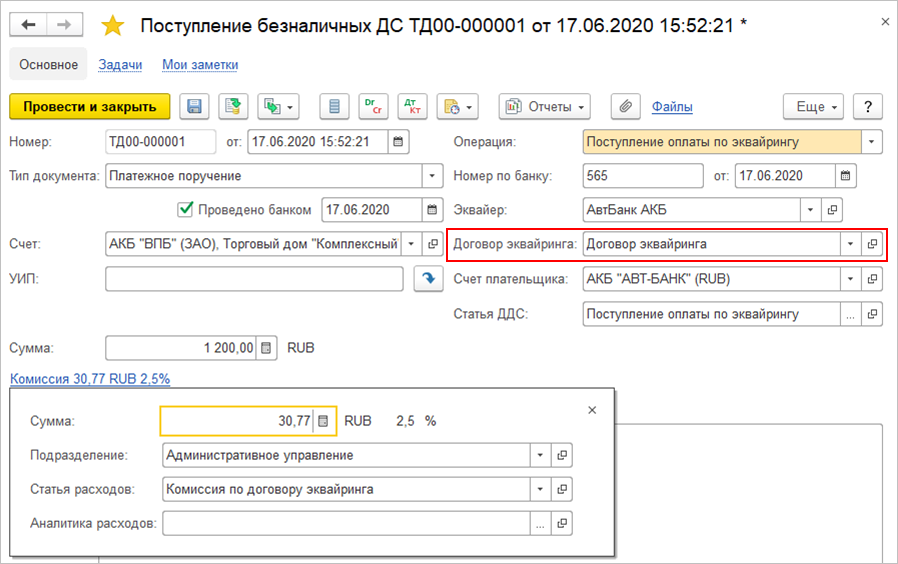Show Дт/Кт postings icon
This screenshot has width=898, height=564.
pyautogui.click(x=412, y=107)
